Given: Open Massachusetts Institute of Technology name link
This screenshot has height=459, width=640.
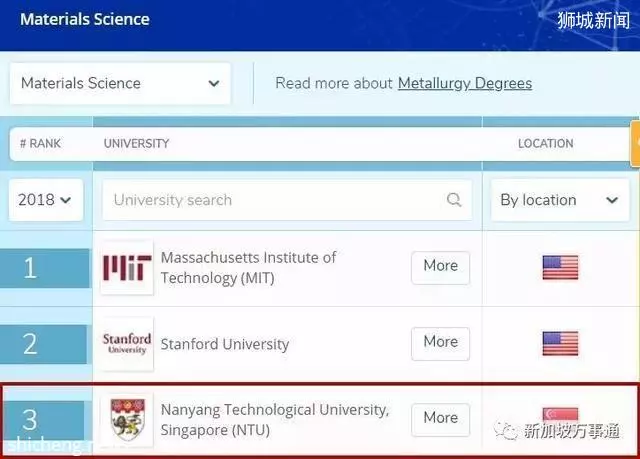Looking at the screenshot, I should tap(248, 268).
